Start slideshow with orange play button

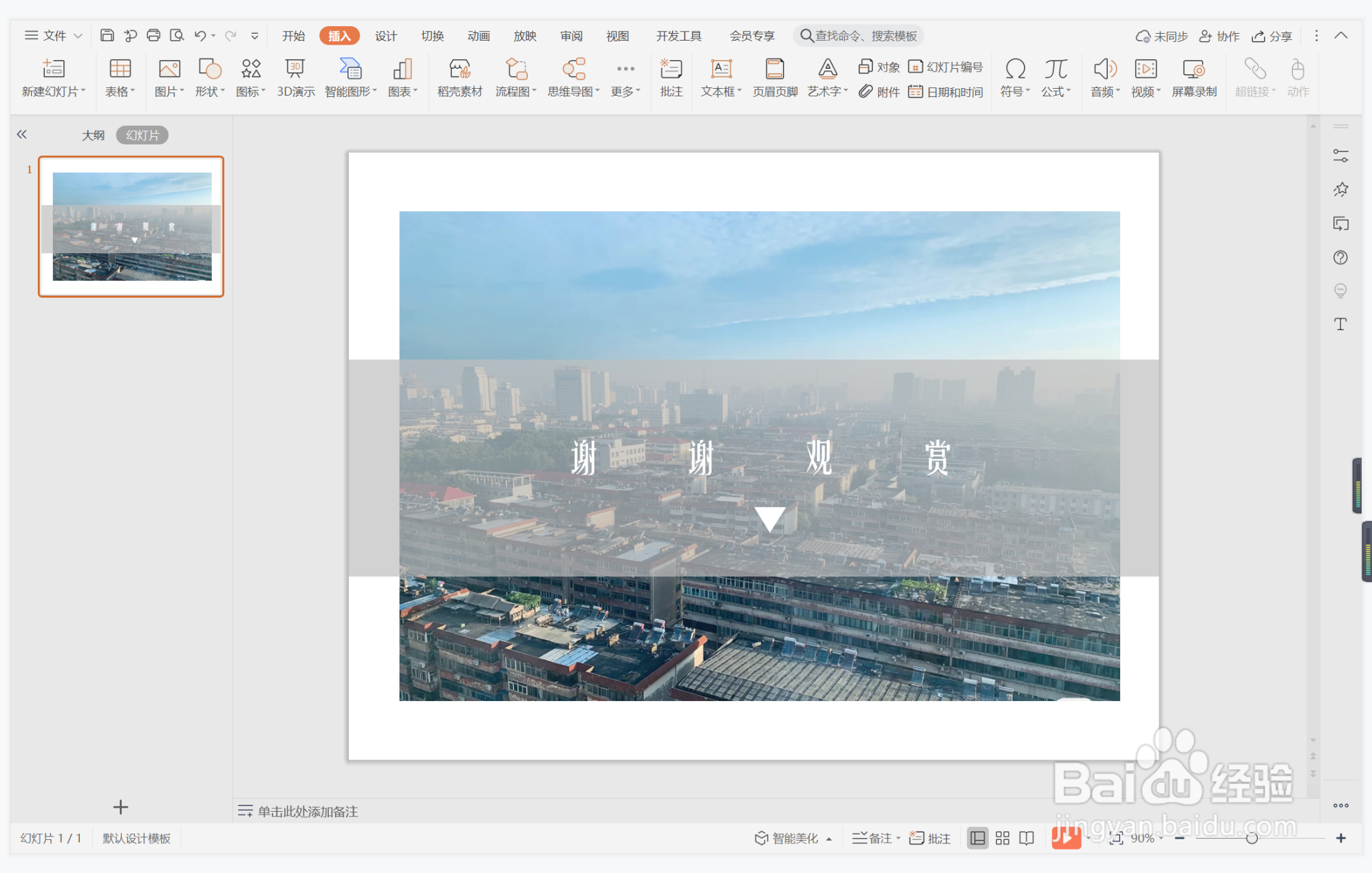click(x=1065, y=838)
